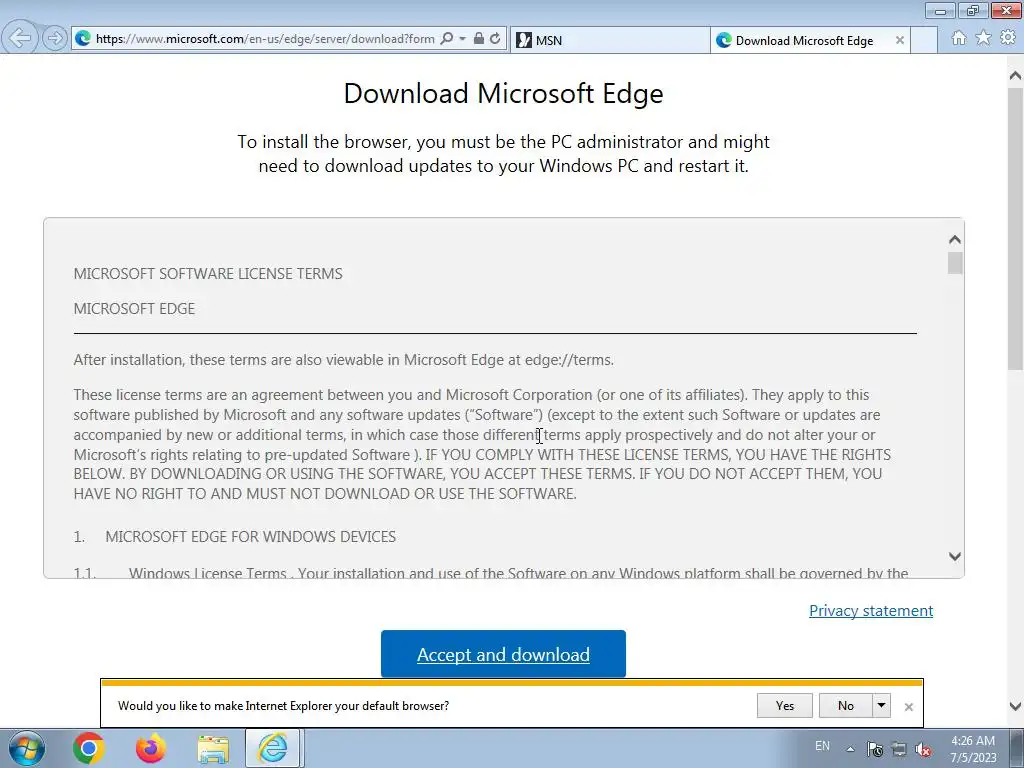Open the Privacy statement link

point(871,611)
